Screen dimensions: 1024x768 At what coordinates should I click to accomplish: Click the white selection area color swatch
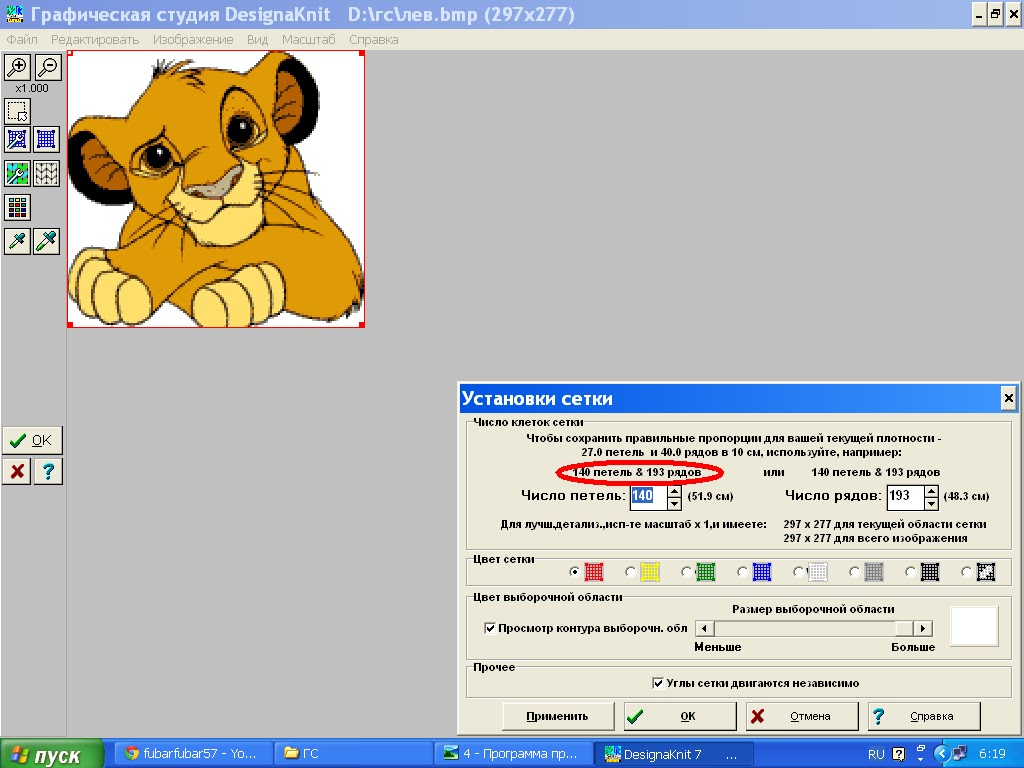point(974,626)
